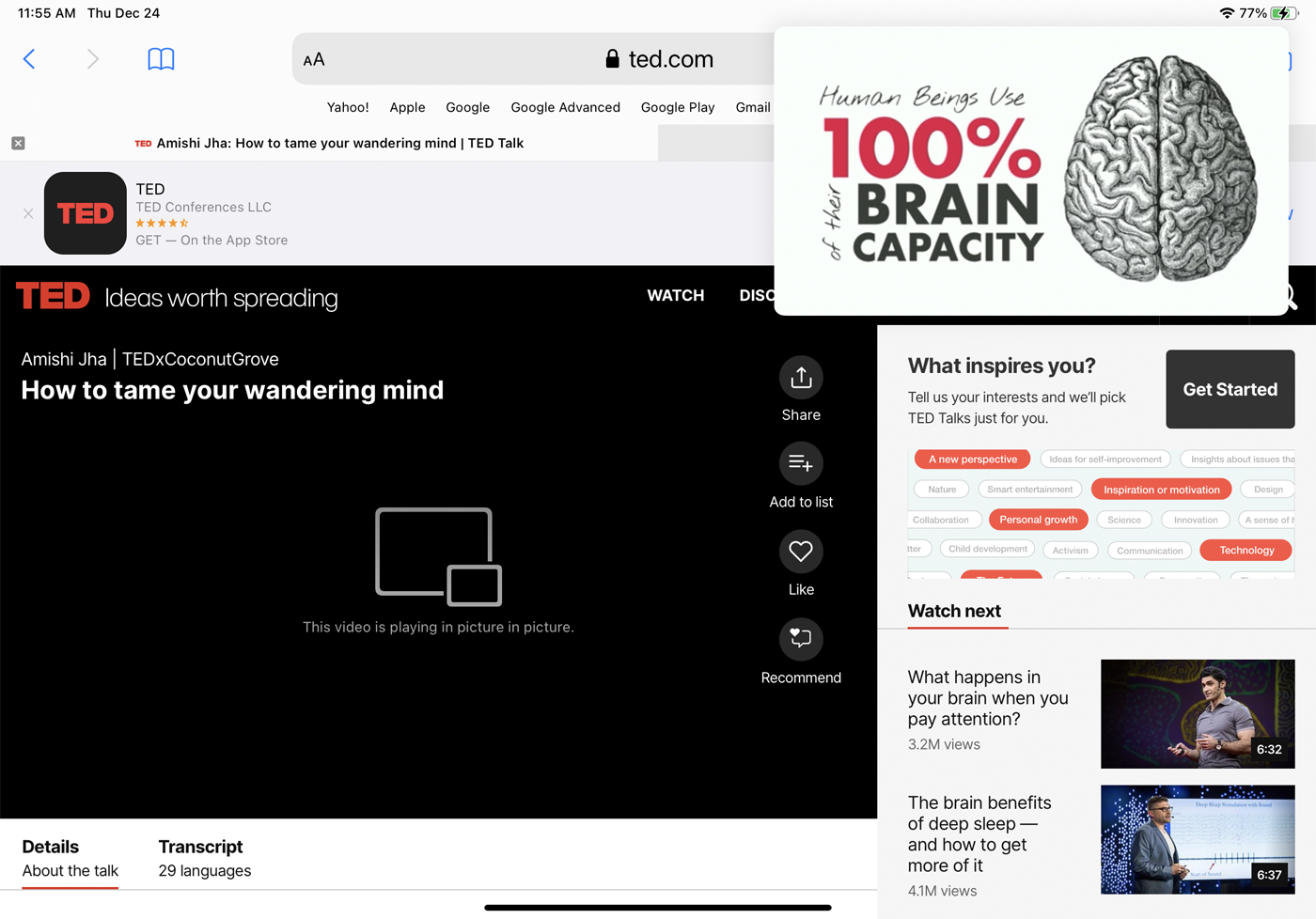Open the WATCH menu
The image size is (1316, 919).
pyautogui.click(x=675, y=295)
